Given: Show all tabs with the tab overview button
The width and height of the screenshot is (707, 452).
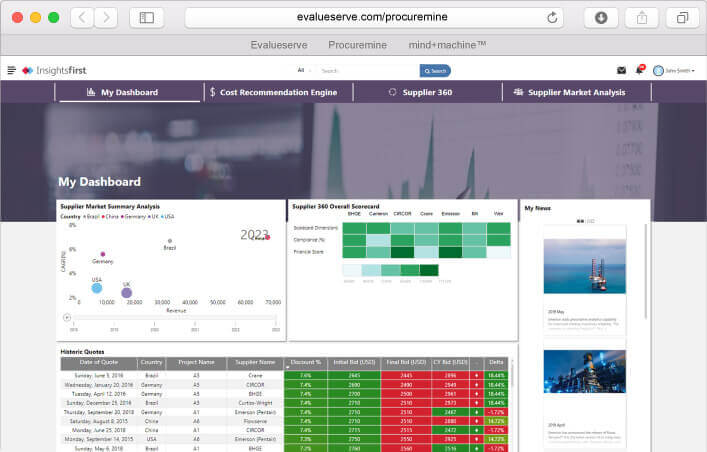Looking at the screenshot, I should [x=683, y=18].
